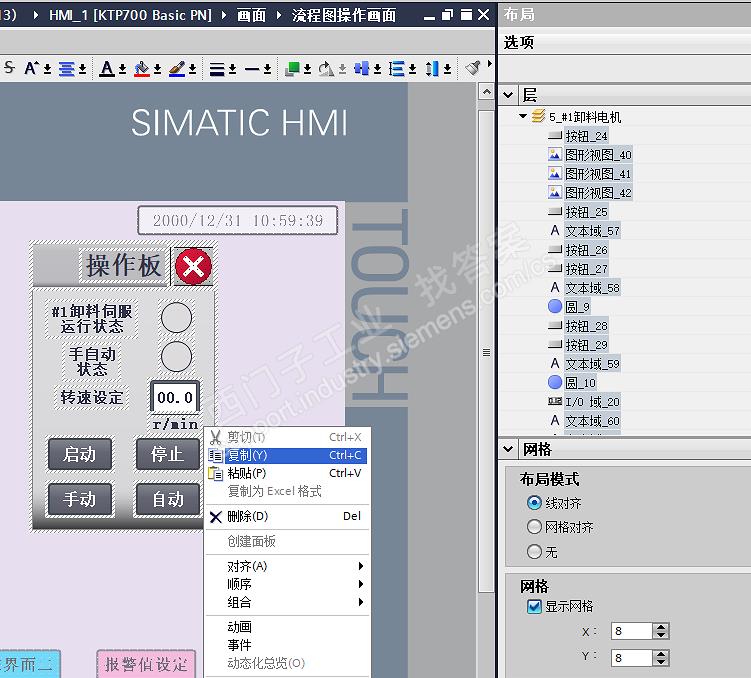Click the blue circle icon of 圆_9
This screenshot has width=751, height=678.
coord(555,306)
